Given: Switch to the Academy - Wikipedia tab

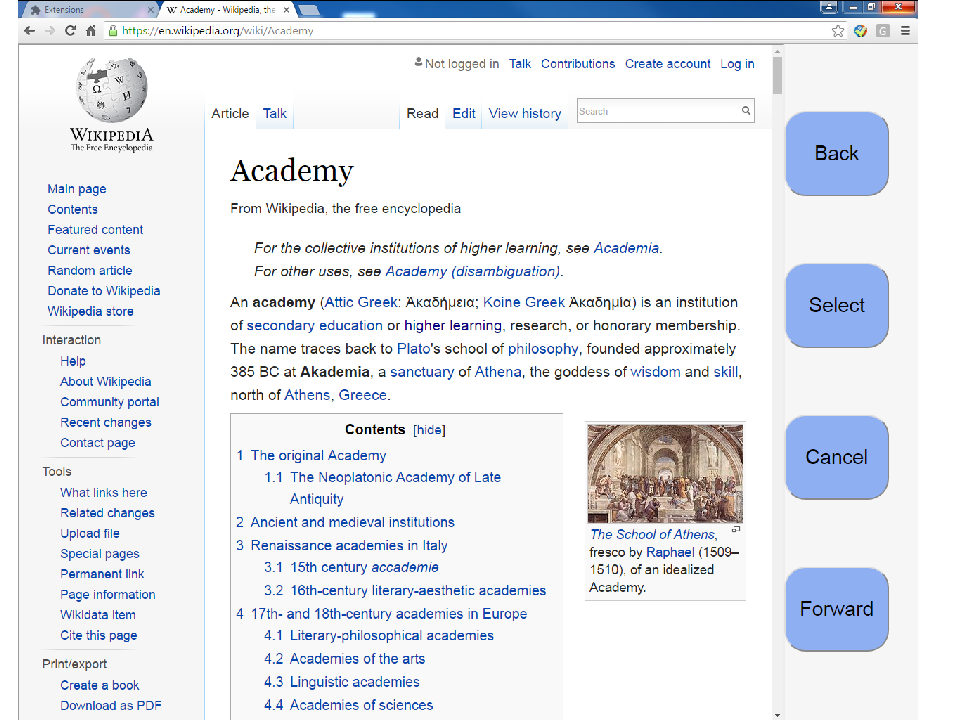Looking at the screenshot, I should click(x=227, y=10).
